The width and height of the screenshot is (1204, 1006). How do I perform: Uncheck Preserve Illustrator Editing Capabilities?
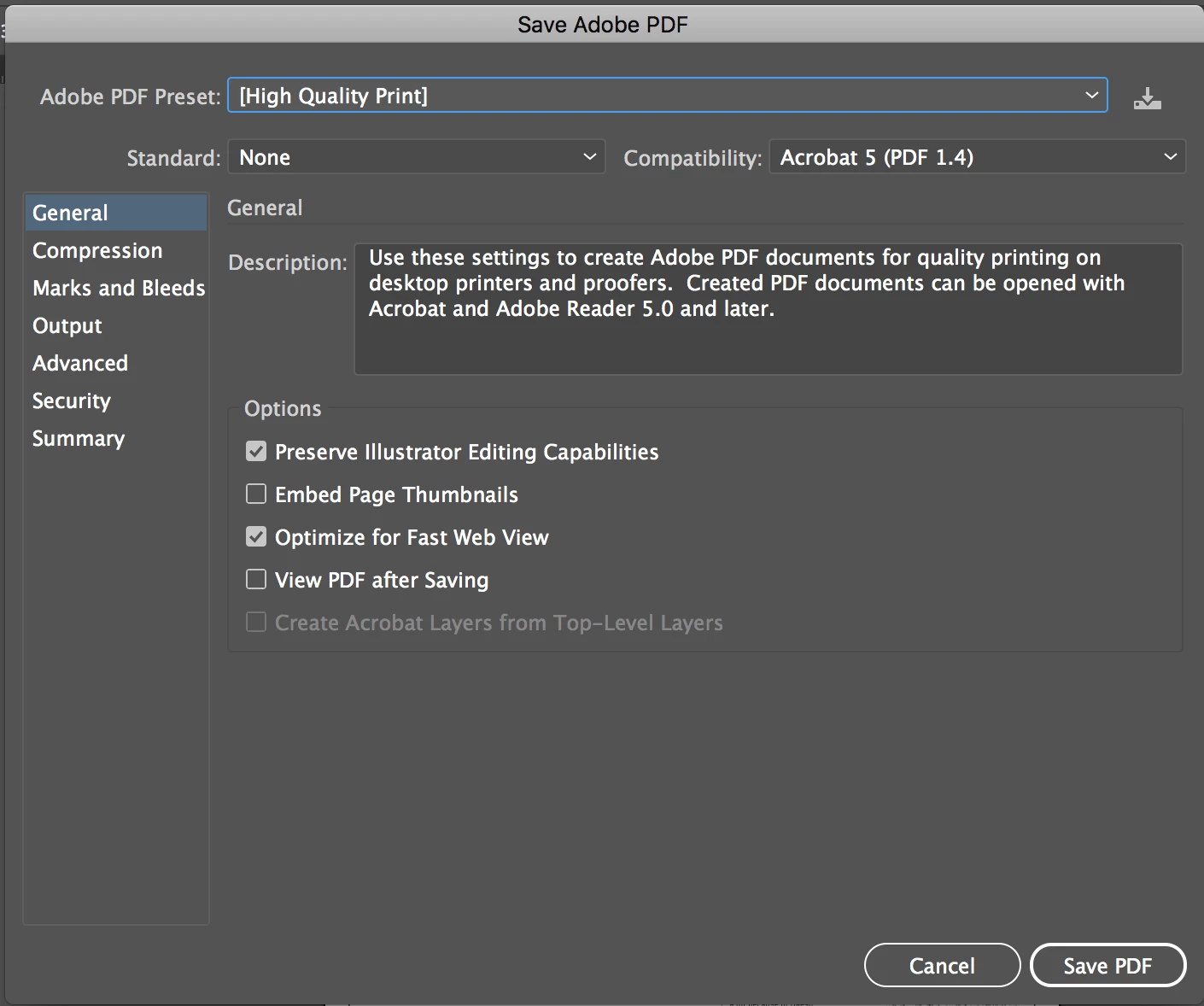tap(256, 451)
